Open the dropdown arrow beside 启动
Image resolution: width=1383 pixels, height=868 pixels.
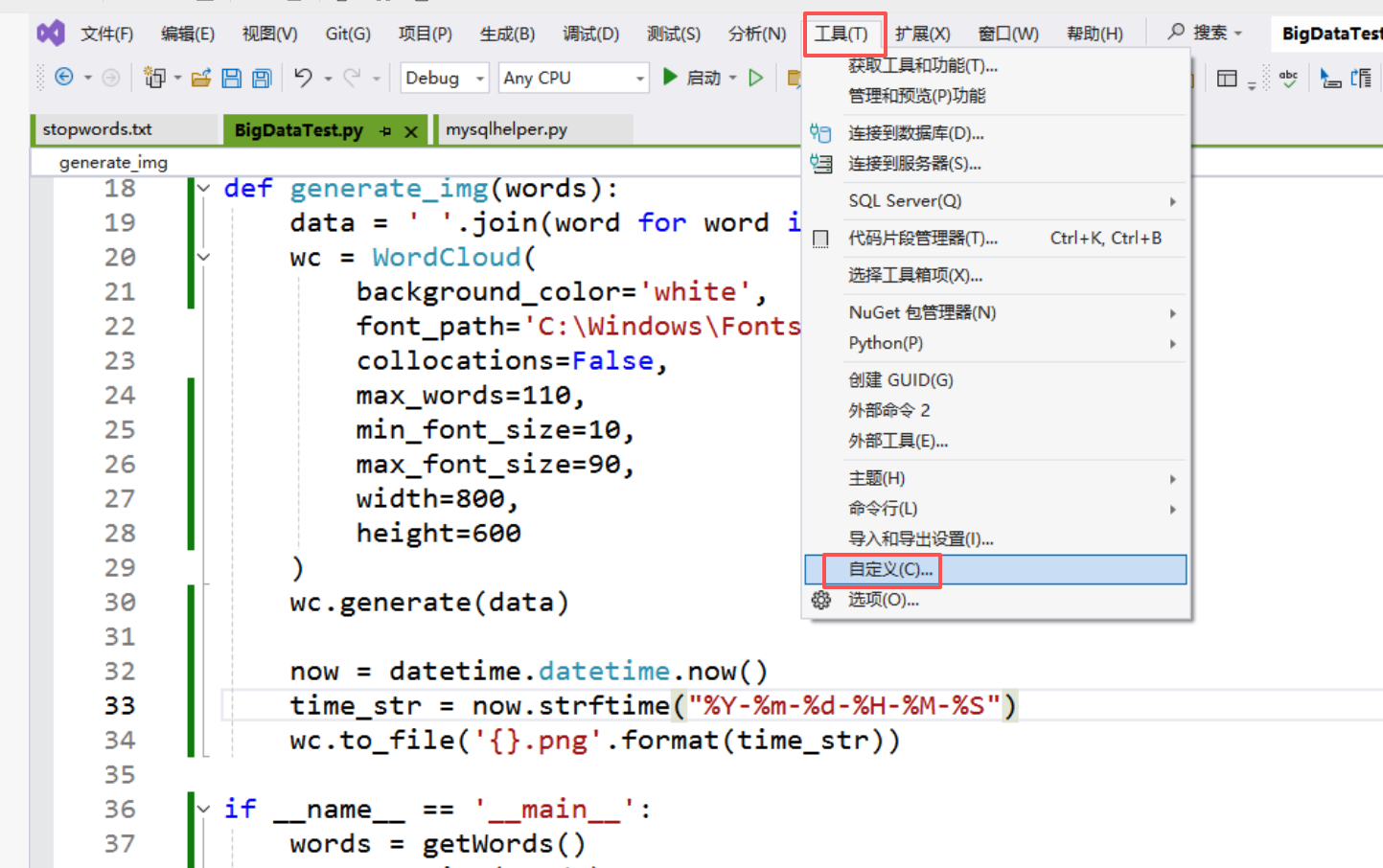coord(733,78)
